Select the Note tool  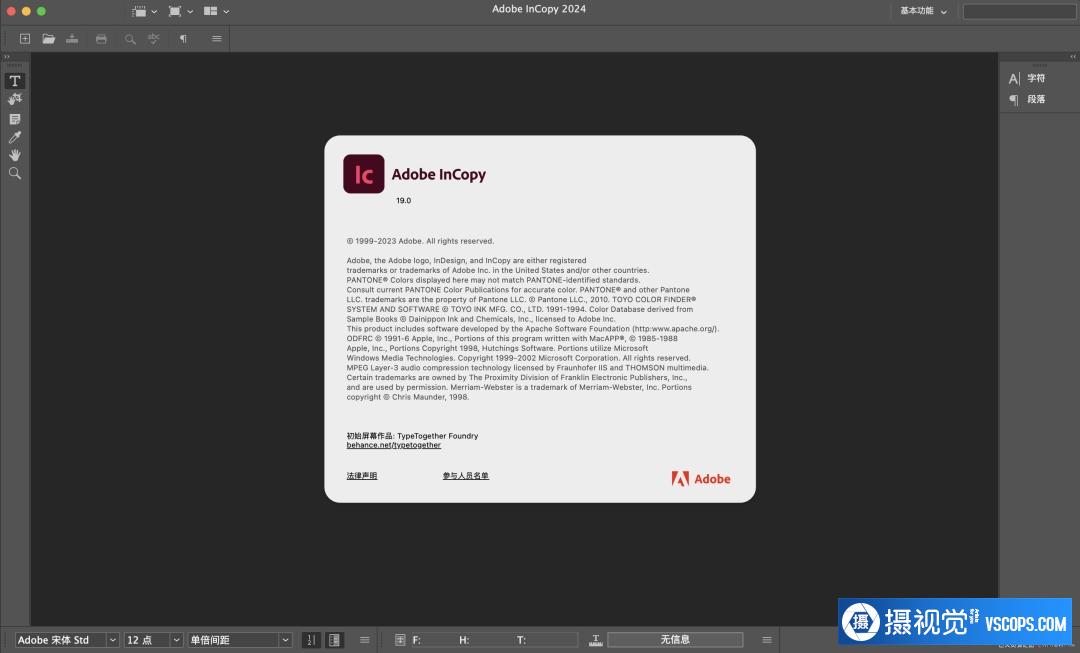tap(14, 119)
